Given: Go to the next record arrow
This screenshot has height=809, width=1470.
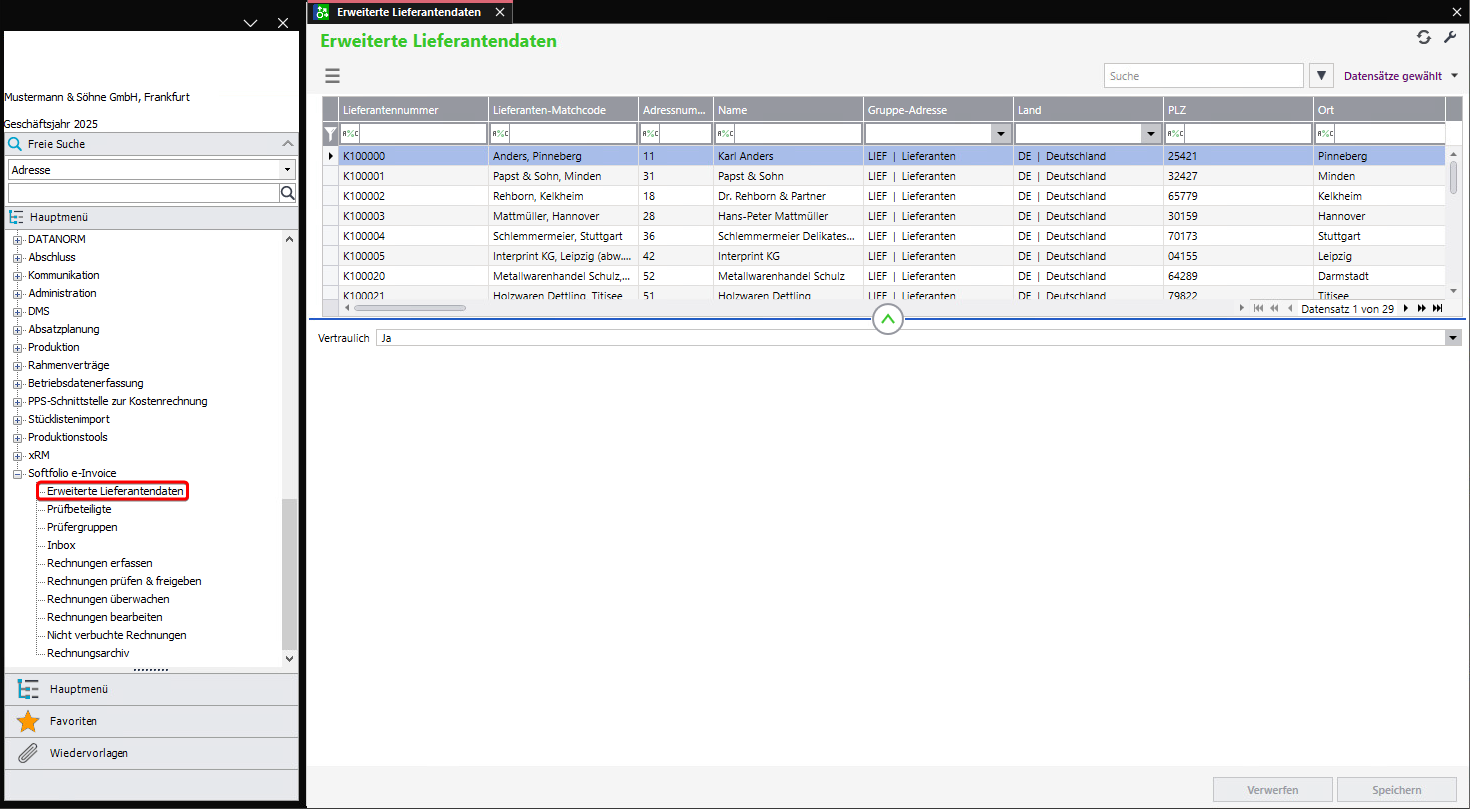Looking at the screenshot, I should click(1406, 309).
